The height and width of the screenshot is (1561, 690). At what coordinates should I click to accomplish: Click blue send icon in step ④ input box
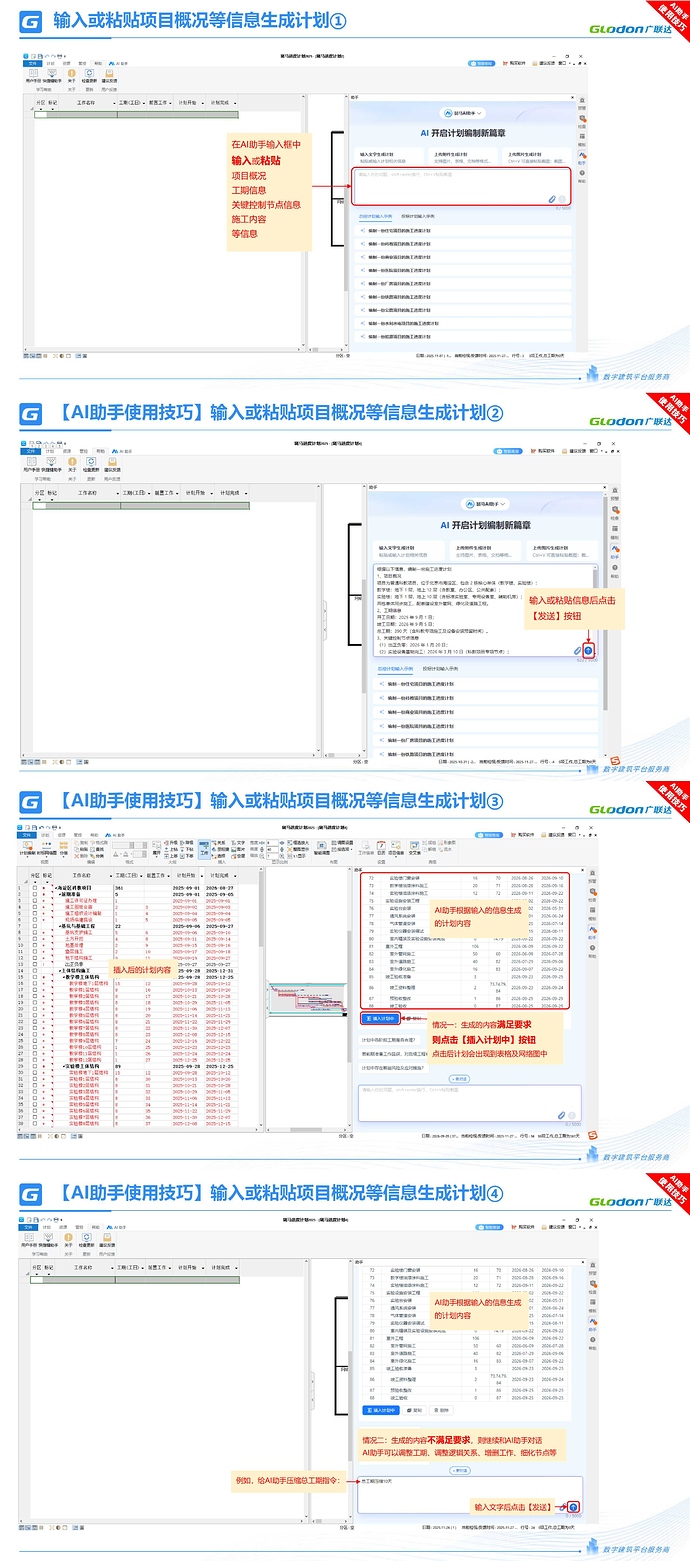click(x=575, y=1507)
